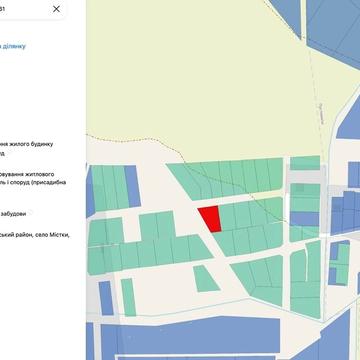Click the text line ending 'житлового'
360x360 pixels.
click(27, 174)
